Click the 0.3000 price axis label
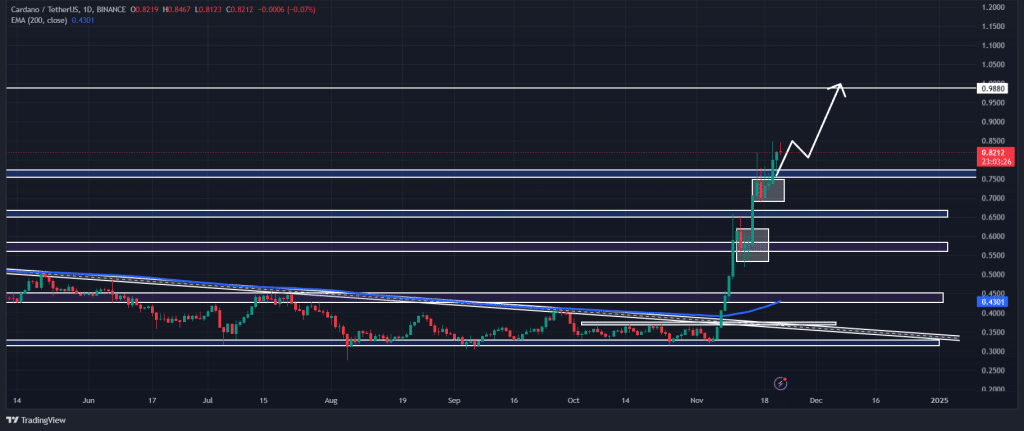Image resolution: width=1024 pixels, height=431 pixels. 991,351
